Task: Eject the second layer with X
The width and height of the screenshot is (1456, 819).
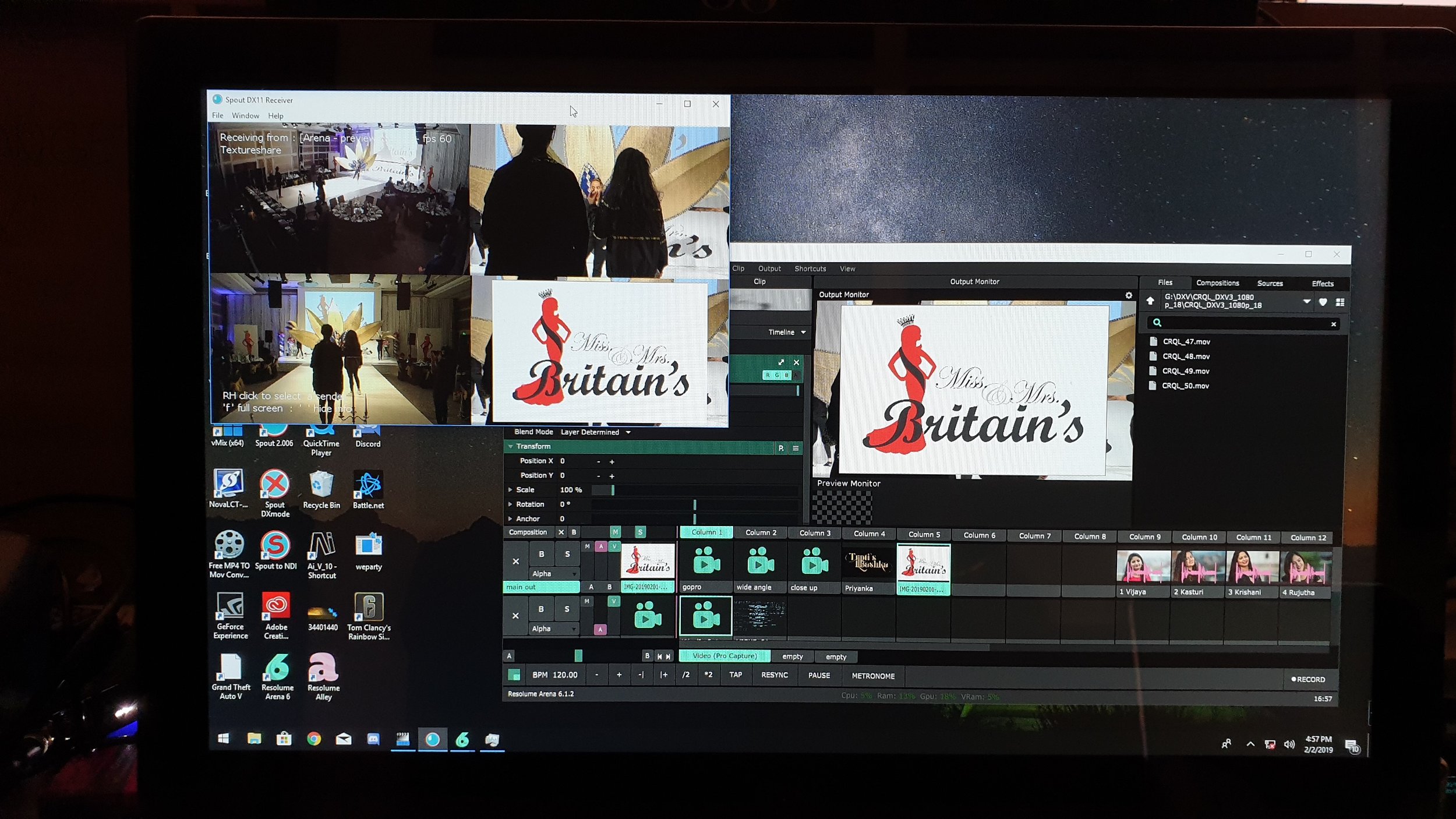Action: 515,616
